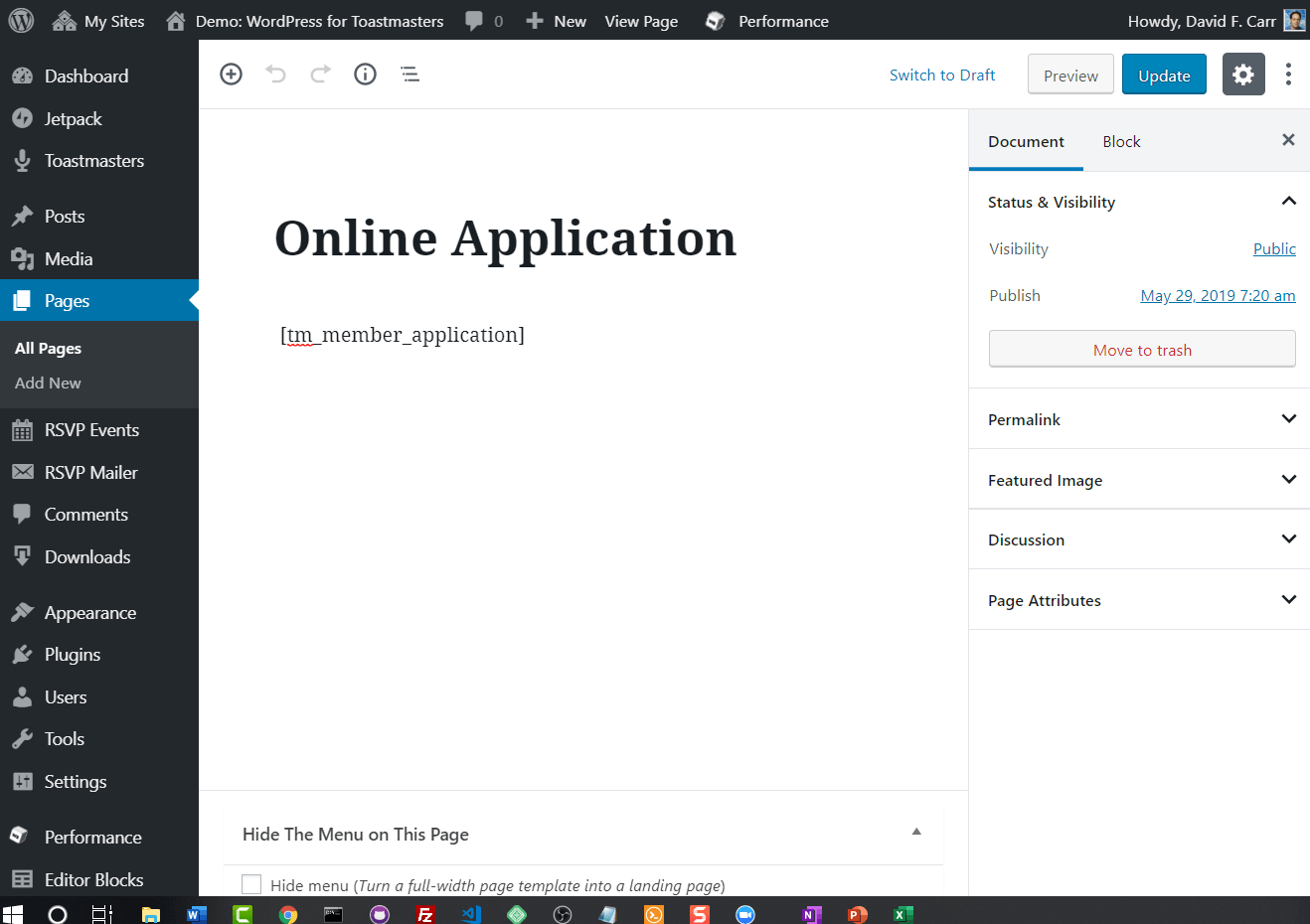
Task: Click the Add block plus icon
Action: [x=231, y=75]
